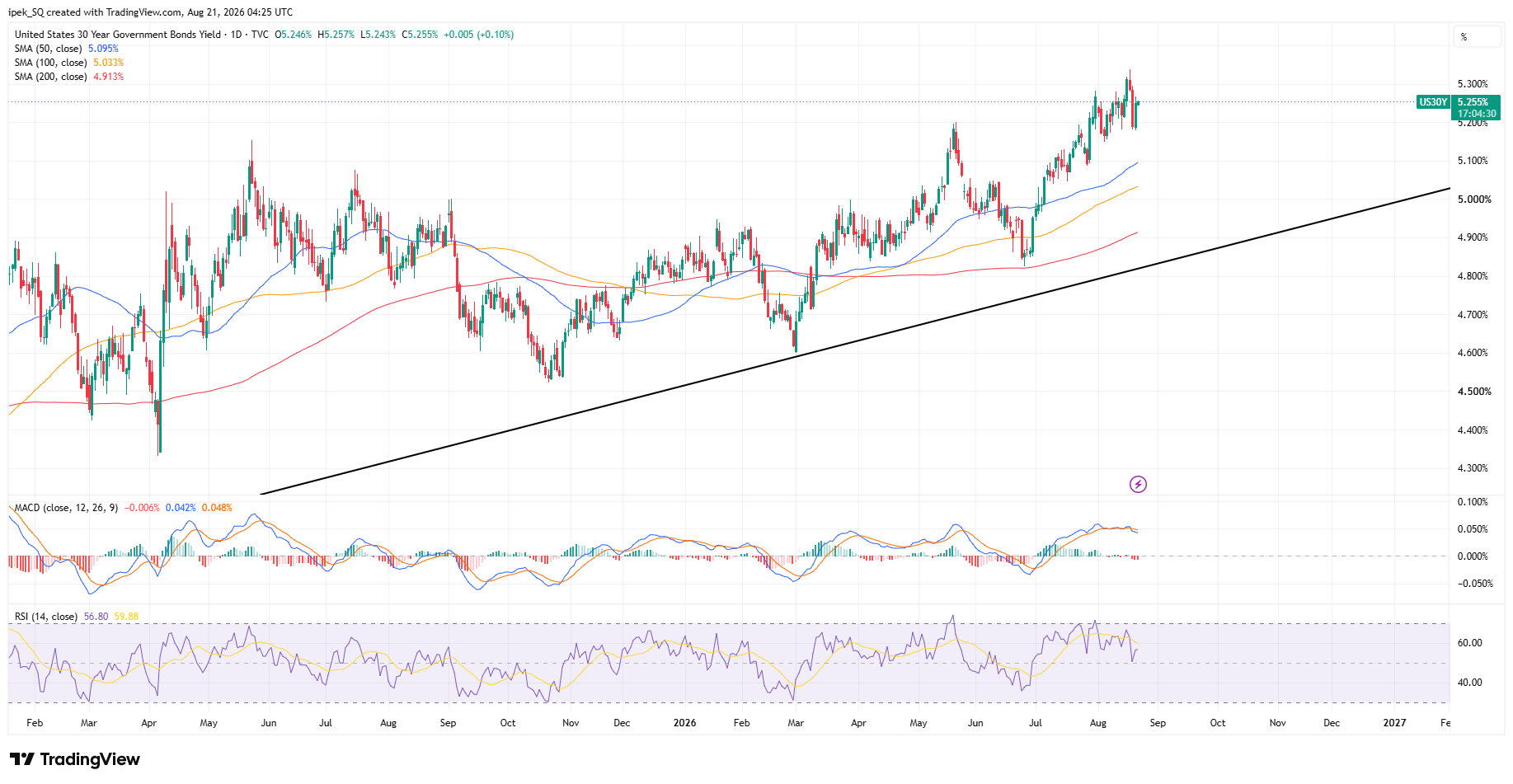Click the 60.00 RSI axis label
The image size is (1513, 784).
coord(1470,643)
